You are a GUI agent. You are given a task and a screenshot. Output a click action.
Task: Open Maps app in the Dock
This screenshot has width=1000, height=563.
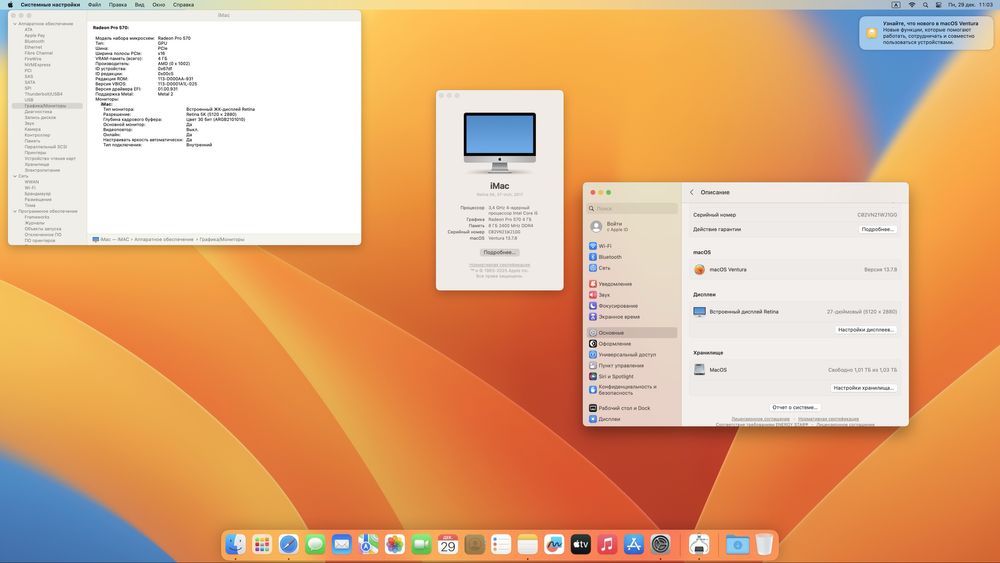tap(368, 545)
